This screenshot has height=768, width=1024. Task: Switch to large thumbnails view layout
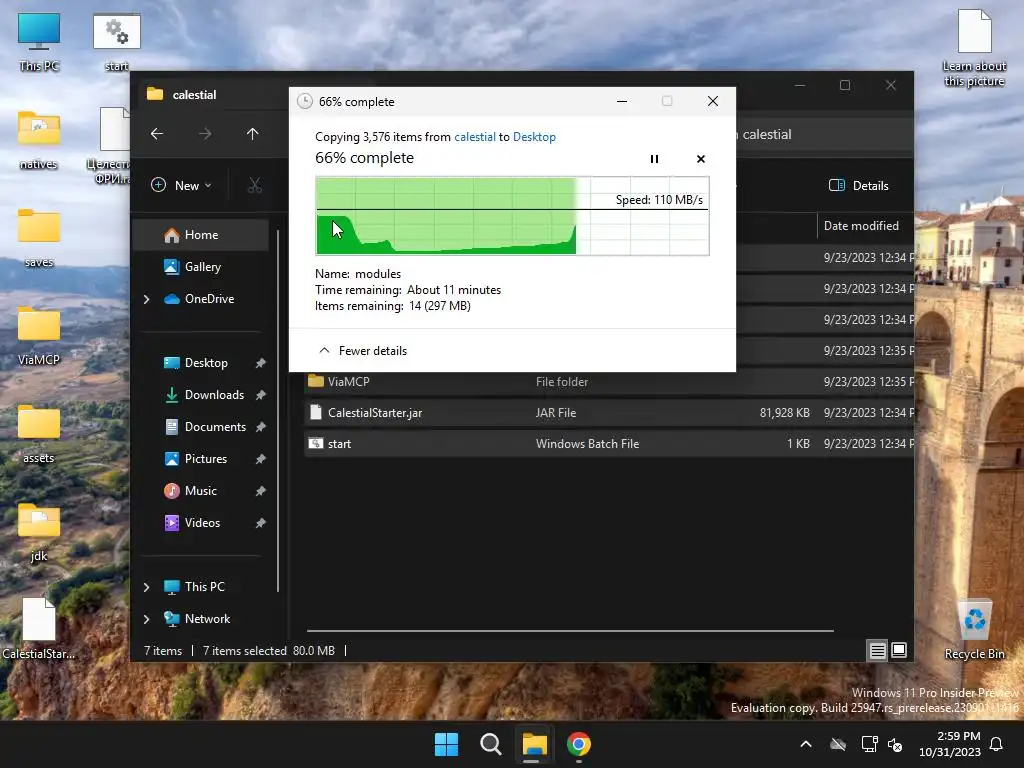899,650
